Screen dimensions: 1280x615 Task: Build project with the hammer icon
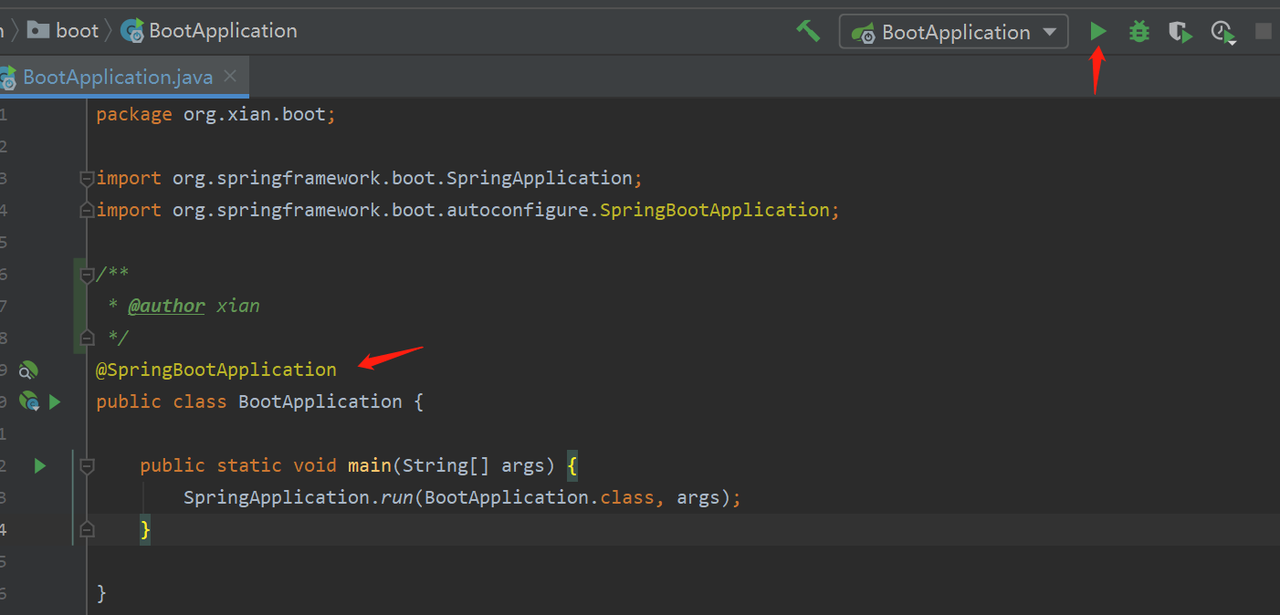pos(808,31)
